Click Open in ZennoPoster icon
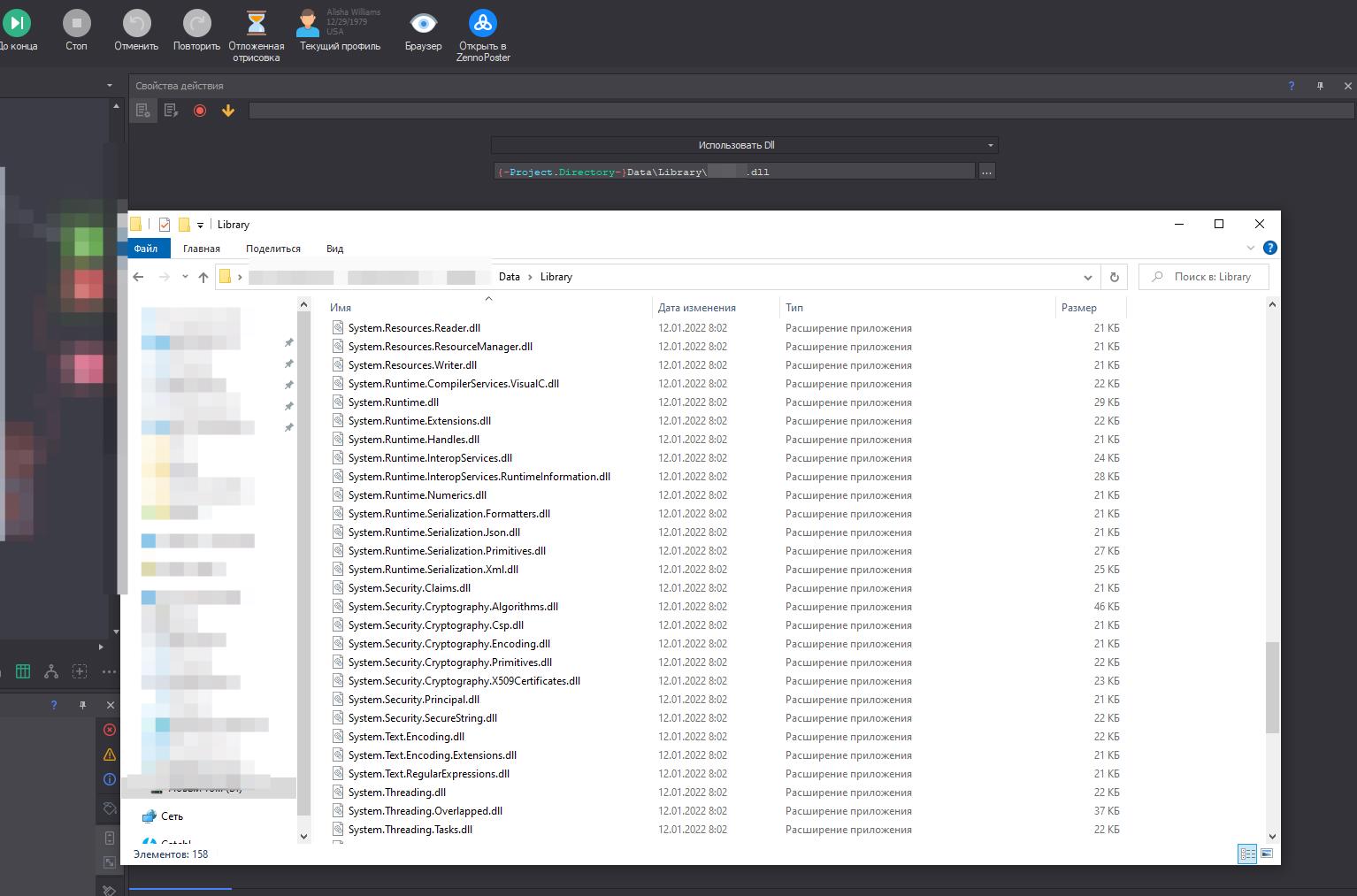 tap(483, 24)
